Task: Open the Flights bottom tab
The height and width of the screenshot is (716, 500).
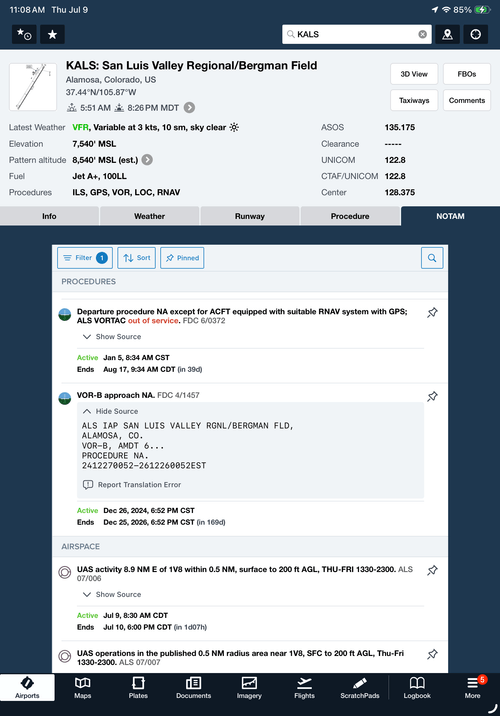Action: tap(305, 688)
